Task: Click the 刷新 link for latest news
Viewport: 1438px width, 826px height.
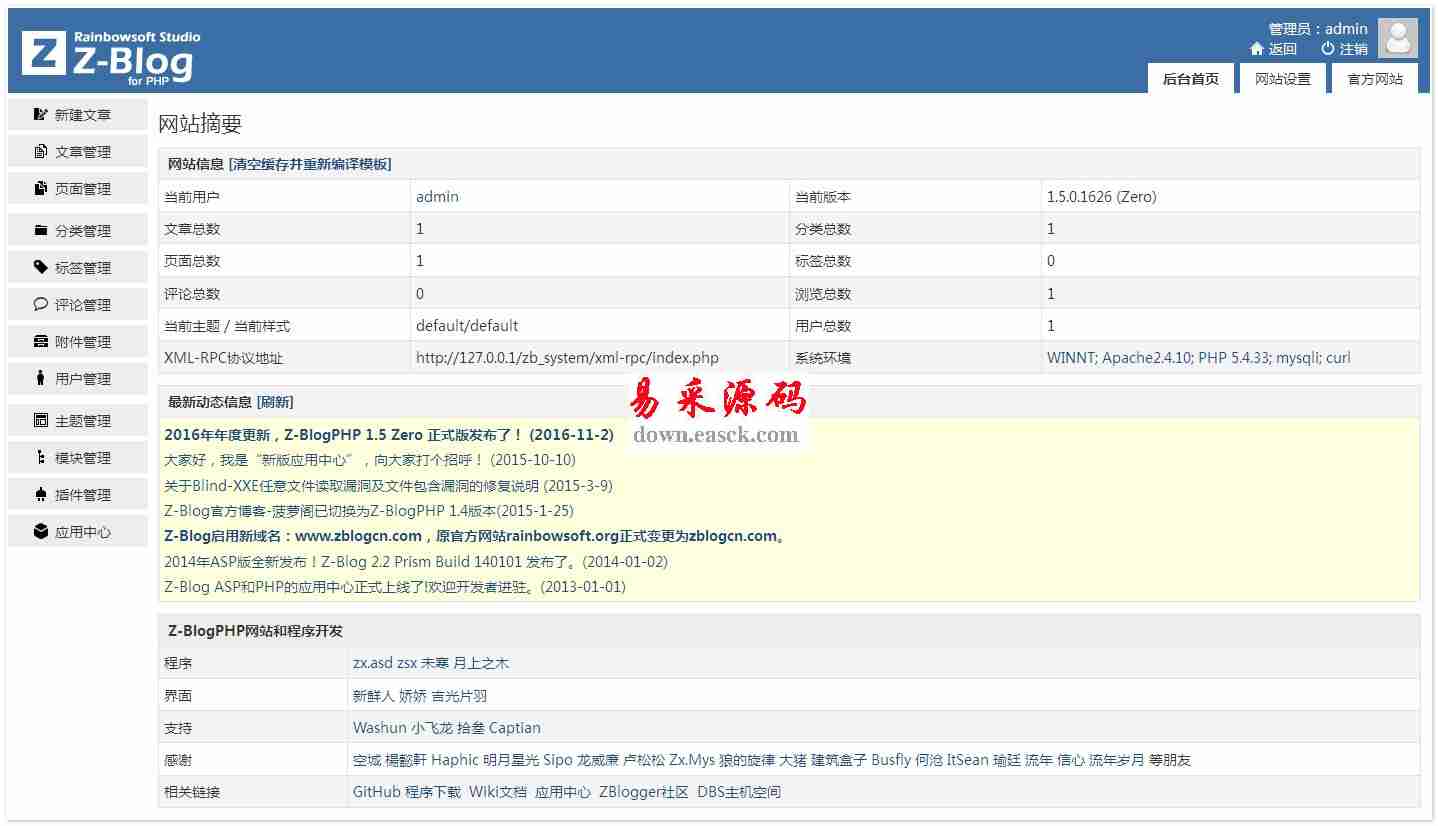Action: click(x=275, y=402)
